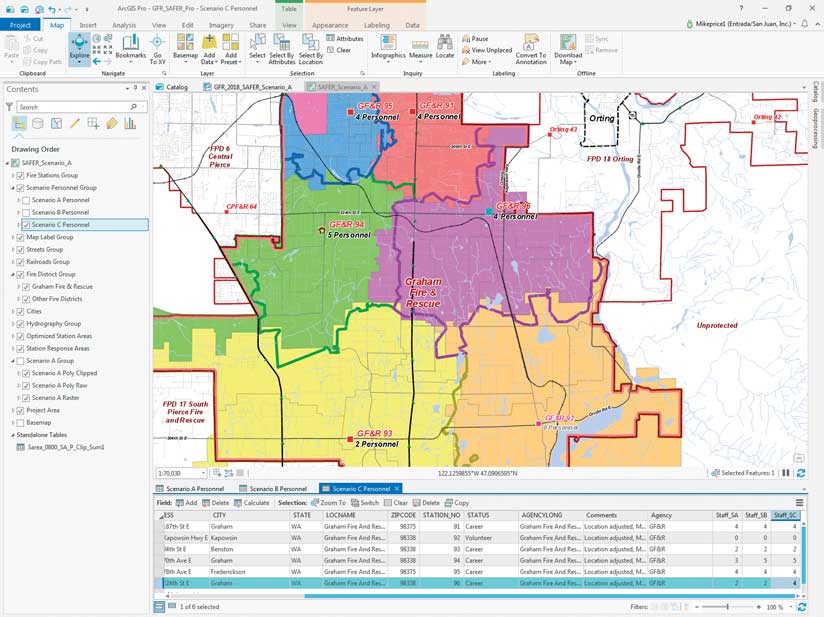The width and height of the screenshot is (824, 617).
Task: Uncheck the Scenario C Personnel layer
Action: (26, 225)
